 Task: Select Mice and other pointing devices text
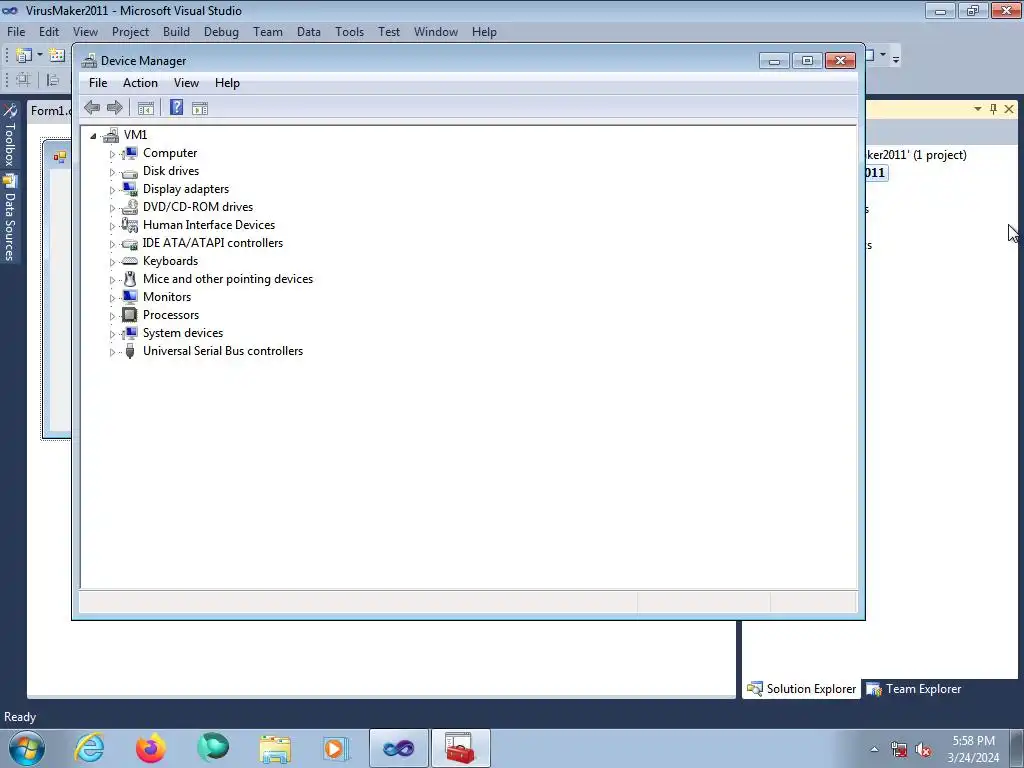(228, 279)
